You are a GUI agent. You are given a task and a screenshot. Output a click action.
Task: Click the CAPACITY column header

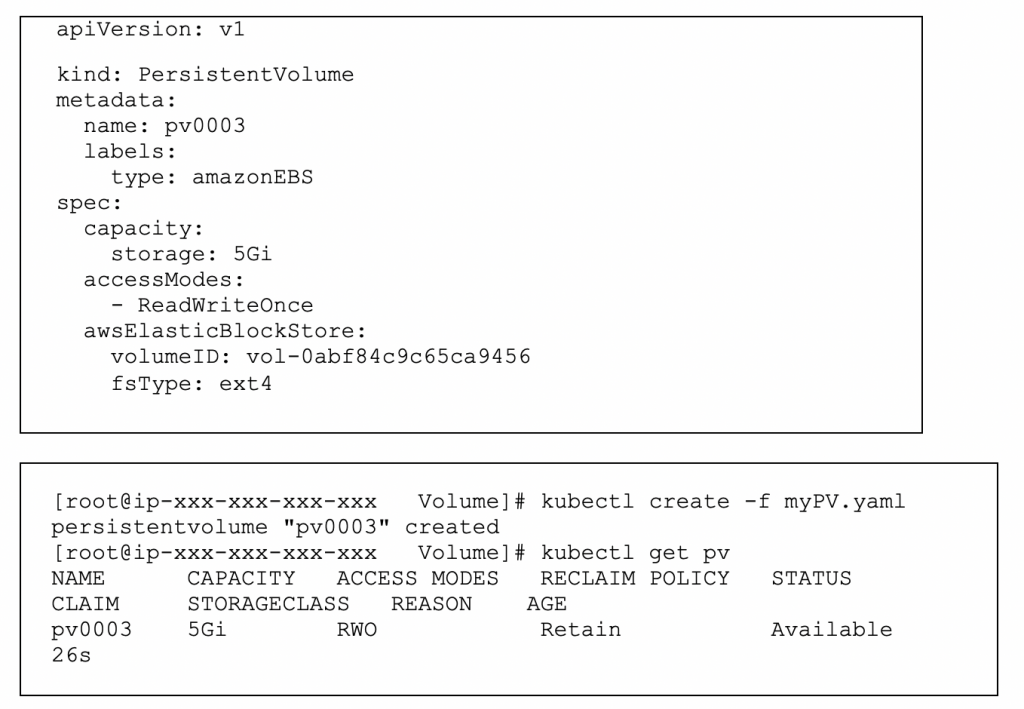point(241,578)
